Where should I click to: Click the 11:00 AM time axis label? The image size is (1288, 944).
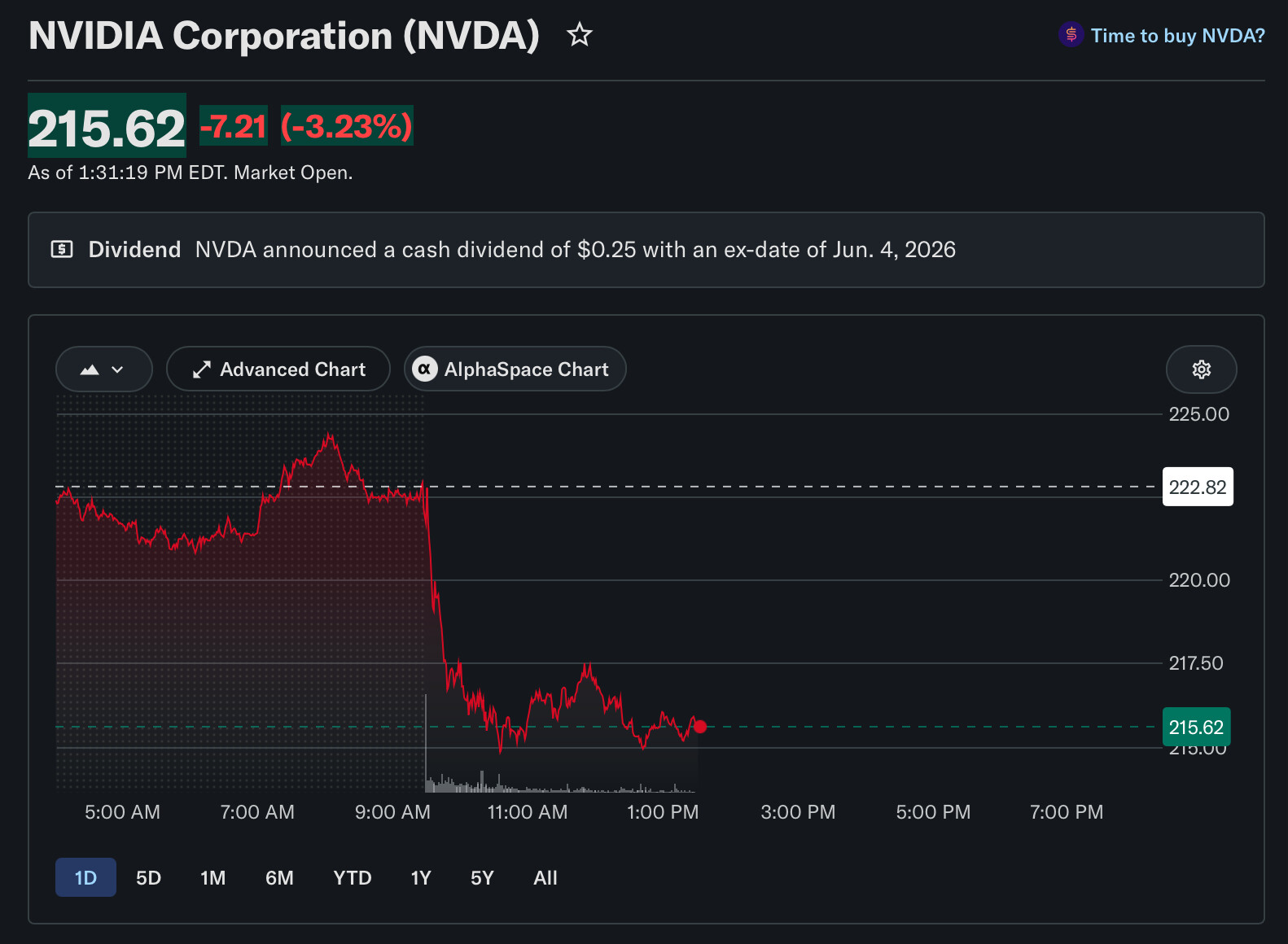[528, 811]
